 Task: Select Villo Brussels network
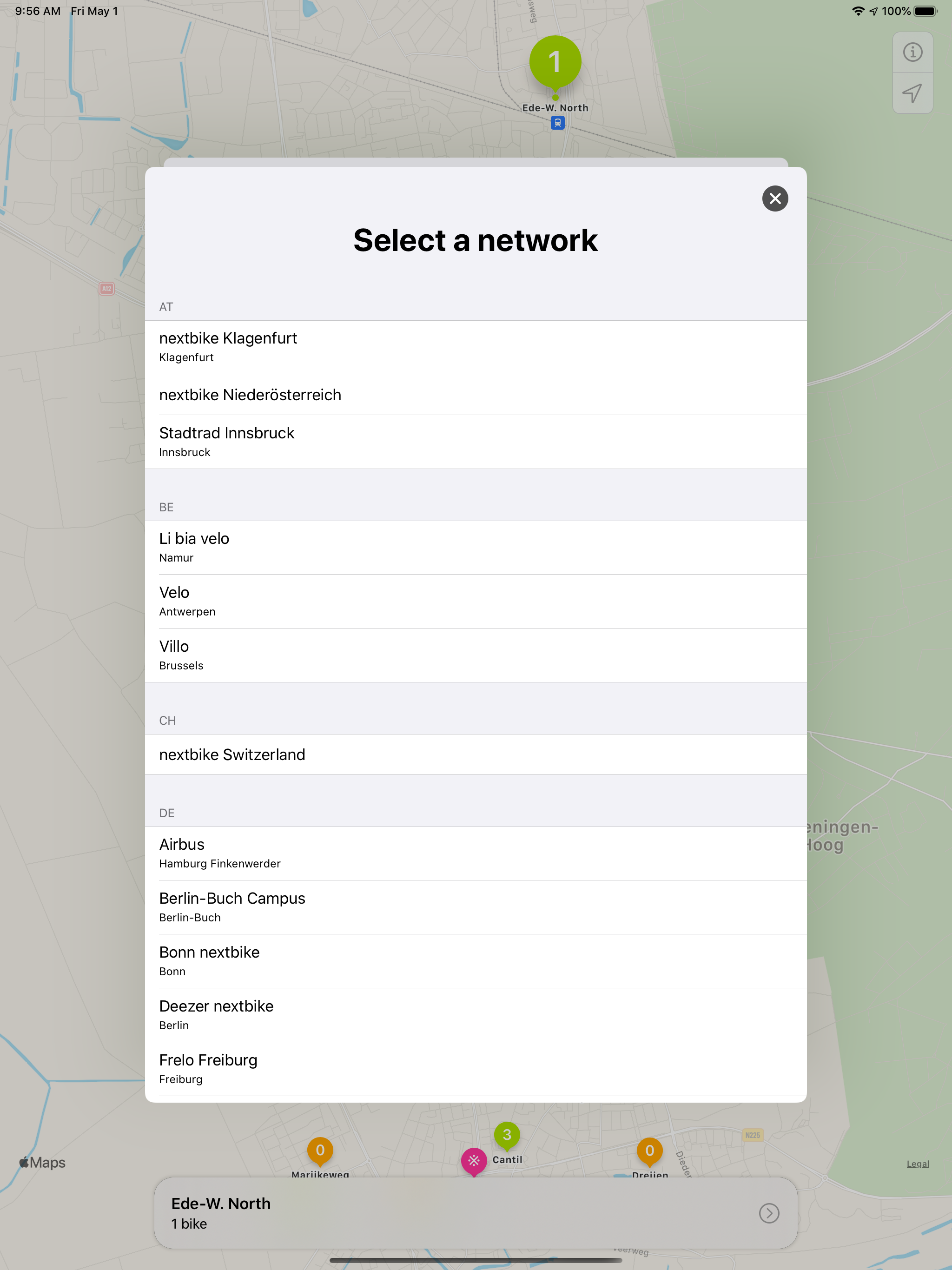pos(476,655)
